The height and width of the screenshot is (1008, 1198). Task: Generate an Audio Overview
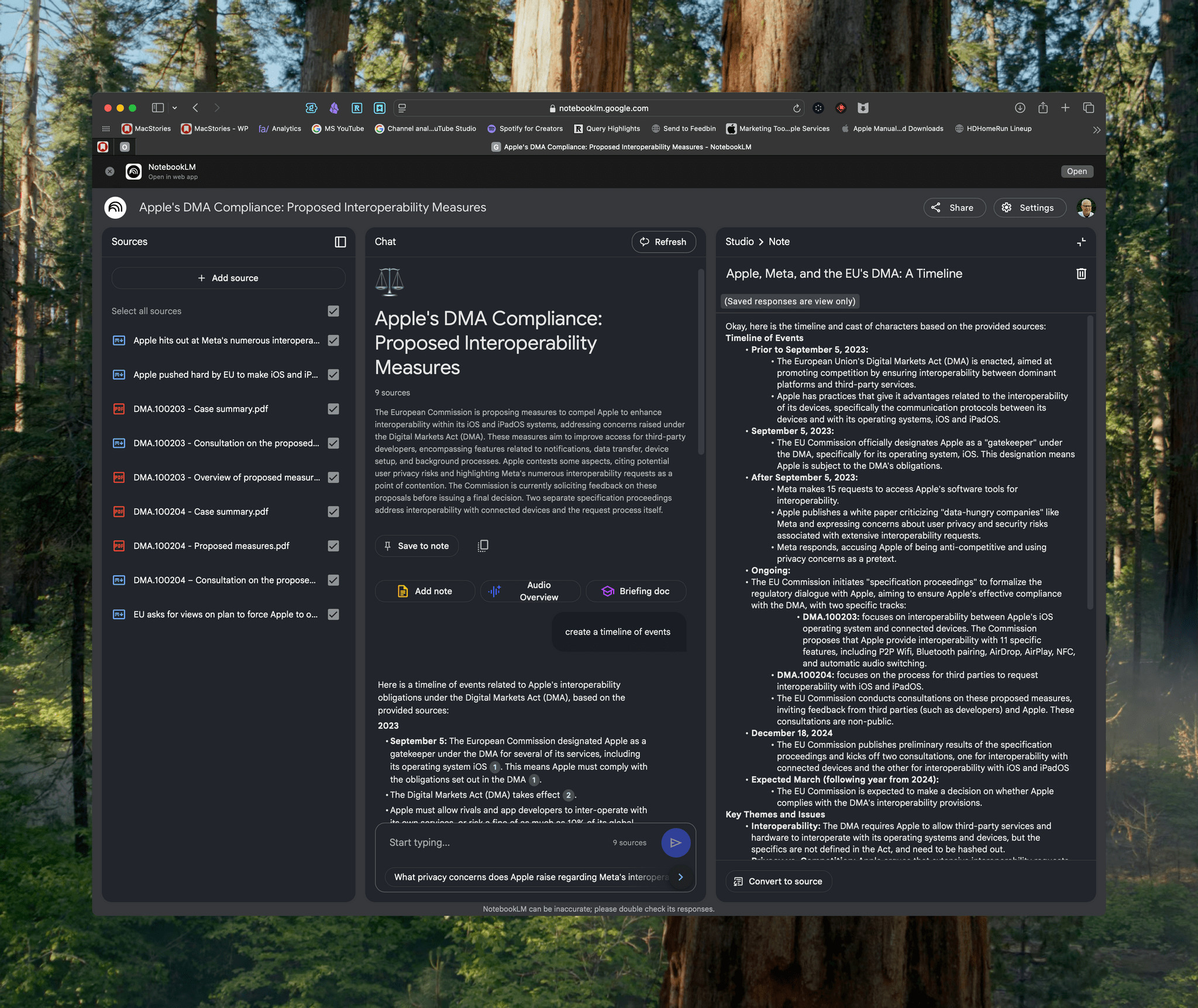pyautogui.click(x=530, y=591)
